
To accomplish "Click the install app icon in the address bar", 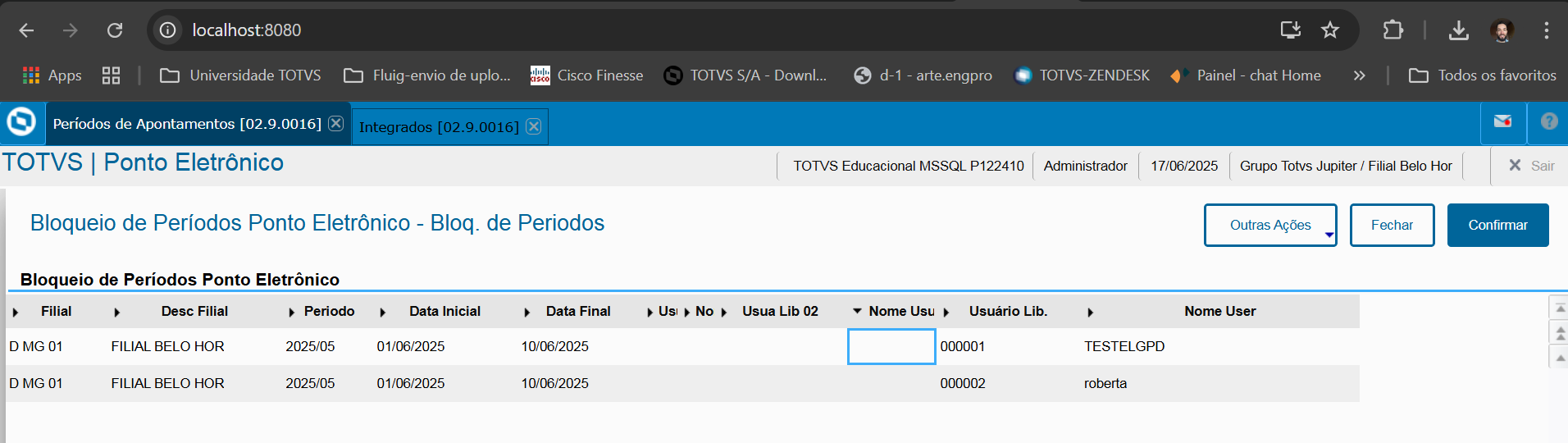I will tap(1291, 30).
